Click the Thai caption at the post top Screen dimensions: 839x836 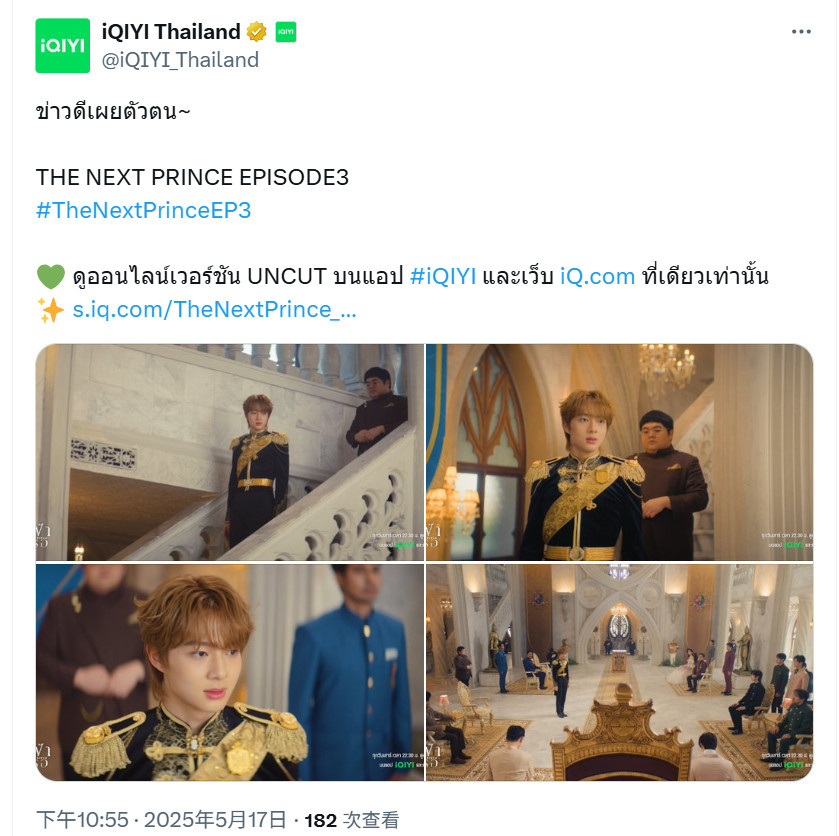click(113, 111)
